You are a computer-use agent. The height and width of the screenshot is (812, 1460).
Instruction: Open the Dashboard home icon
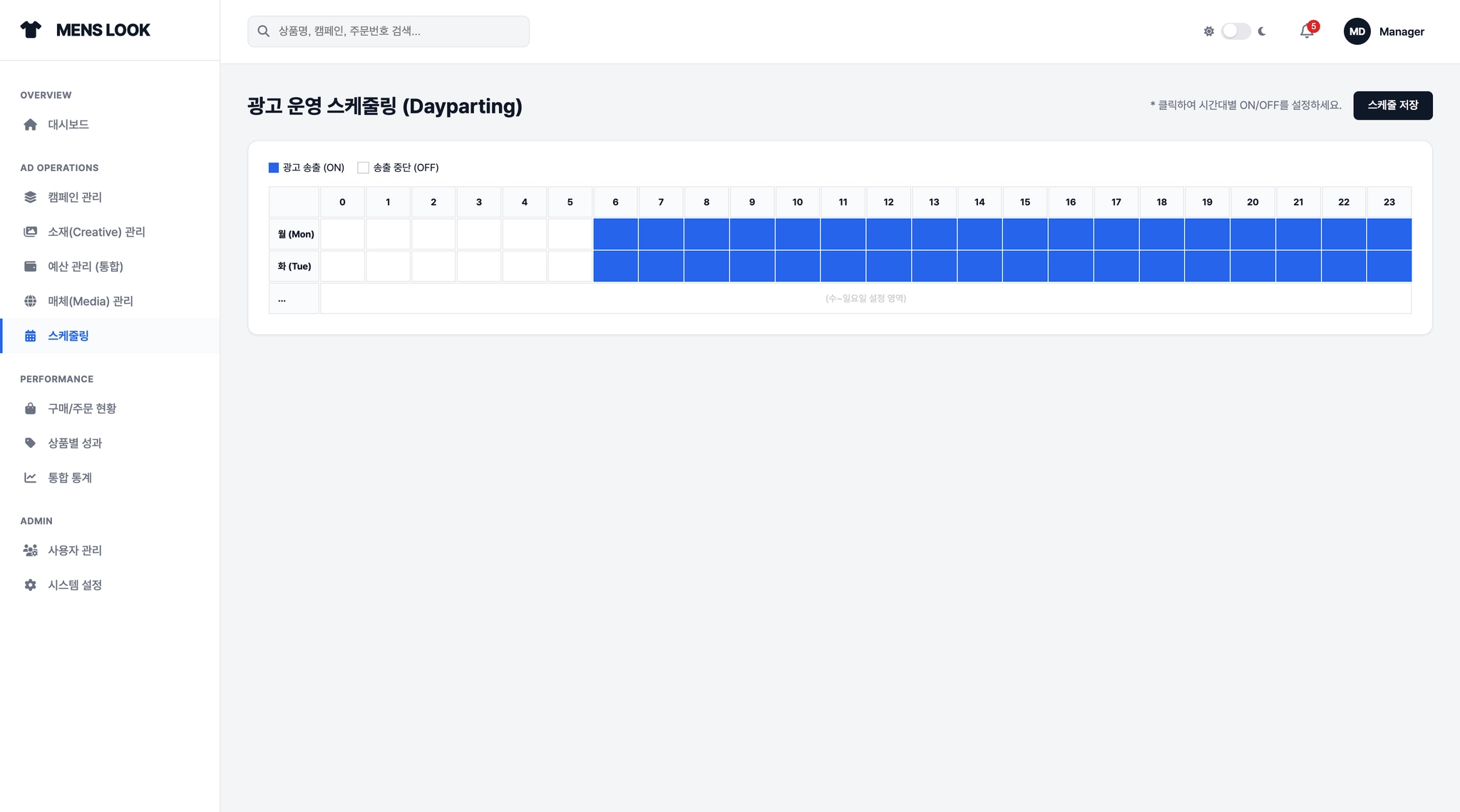pos(30,125)
